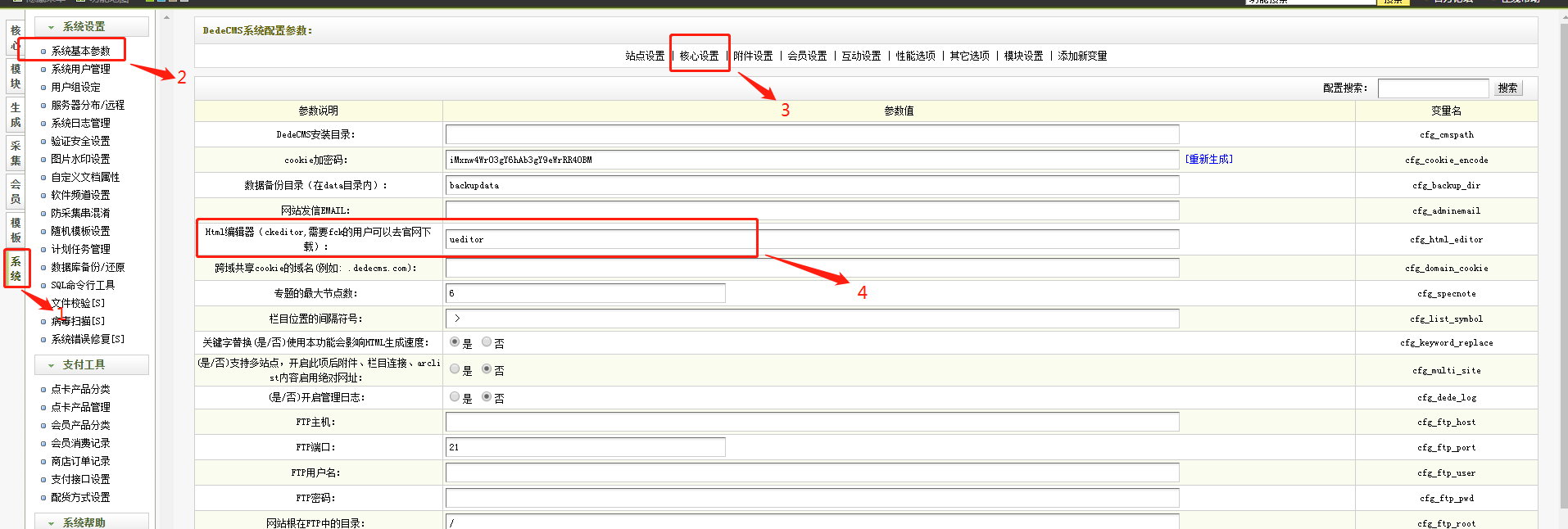Open the 核心 sidebar tab
Viewport: 1568px width, 529px height.
16,38
